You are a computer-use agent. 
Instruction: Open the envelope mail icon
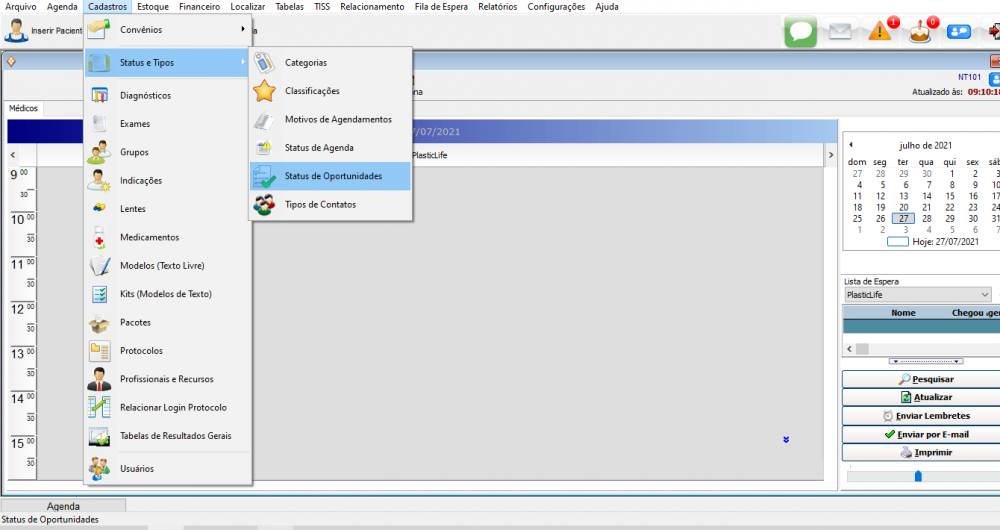click(840, 31)
